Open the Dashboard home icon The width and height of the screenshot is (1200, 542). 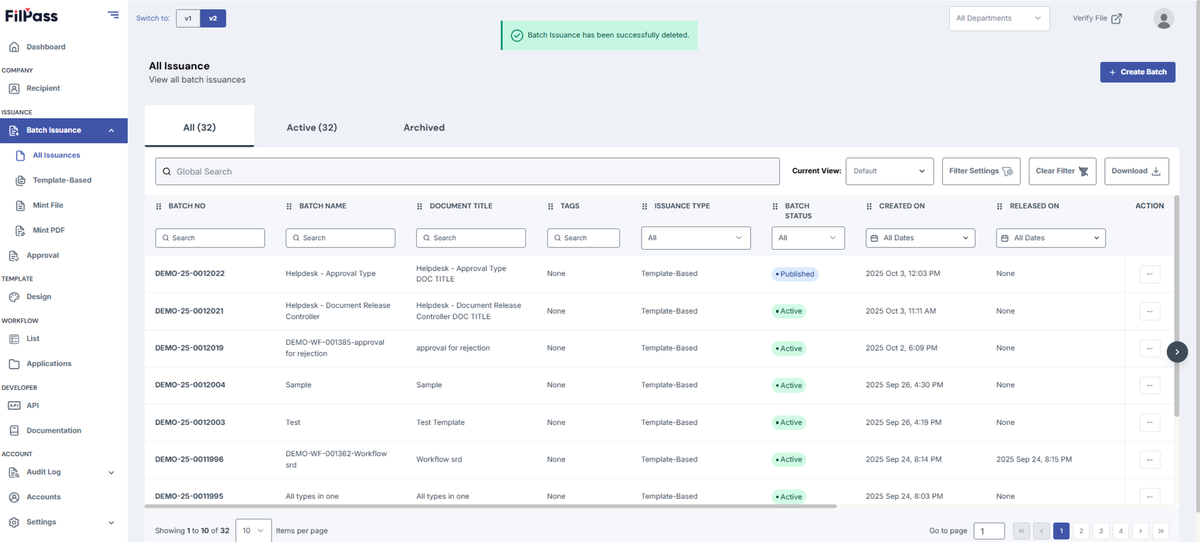pyautogui.click(x=14, y=47)
